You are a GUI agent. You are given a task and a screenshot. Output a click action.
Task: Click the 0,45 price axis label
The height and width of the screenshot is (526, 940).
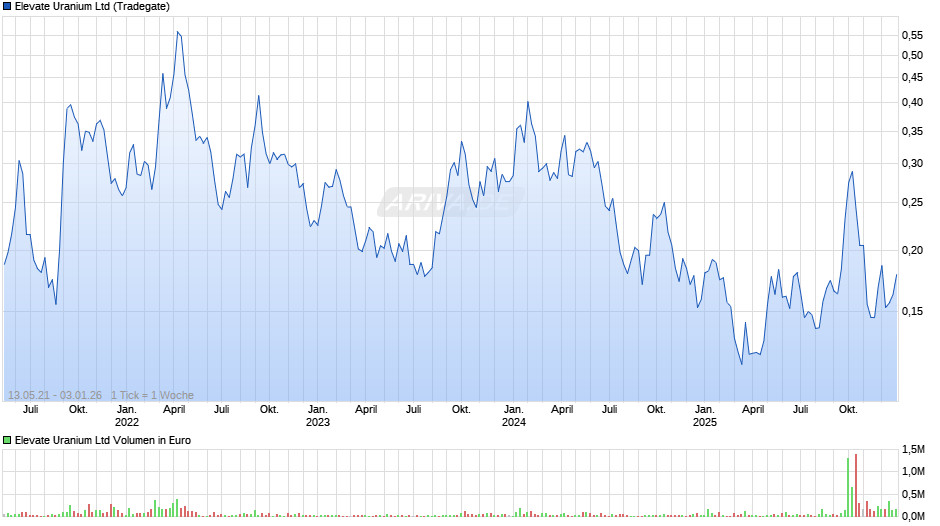tap(912, 77)
